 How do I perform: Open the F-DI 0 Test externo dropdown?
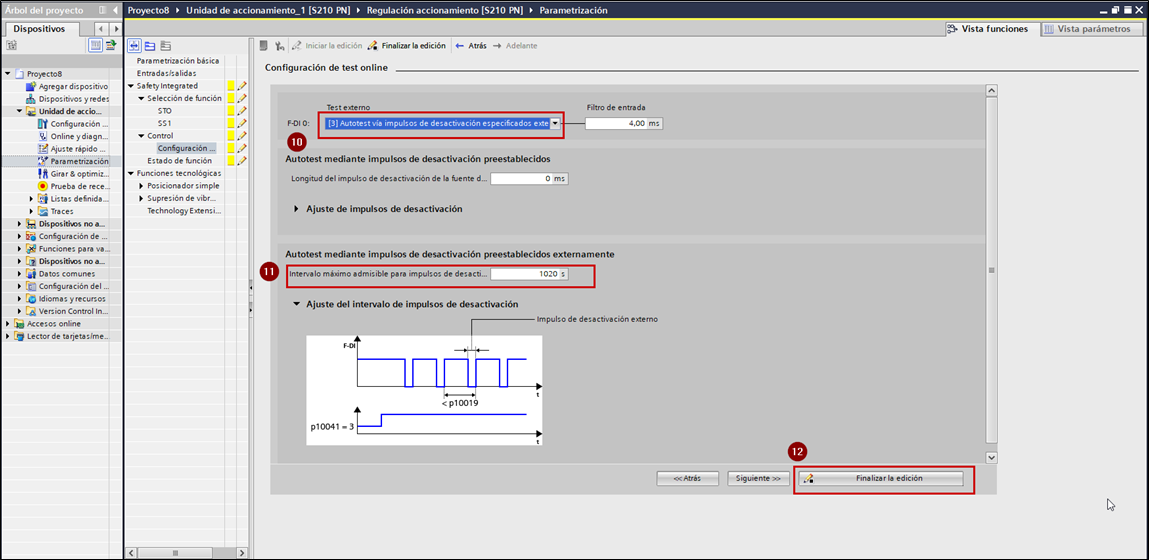(554, 123)
